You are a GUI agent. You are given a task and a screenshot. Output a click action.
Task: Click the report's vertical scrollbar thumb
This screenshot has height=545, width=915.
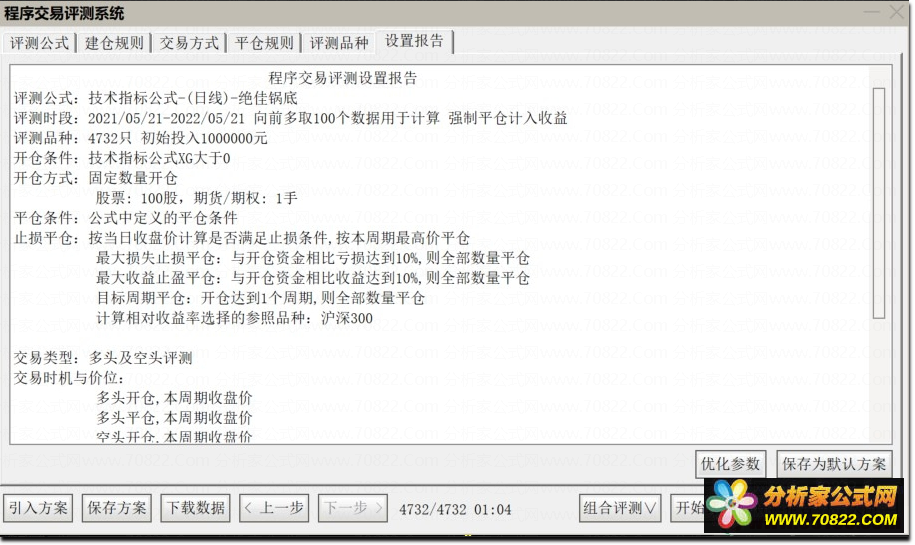[x=879, y=203]
